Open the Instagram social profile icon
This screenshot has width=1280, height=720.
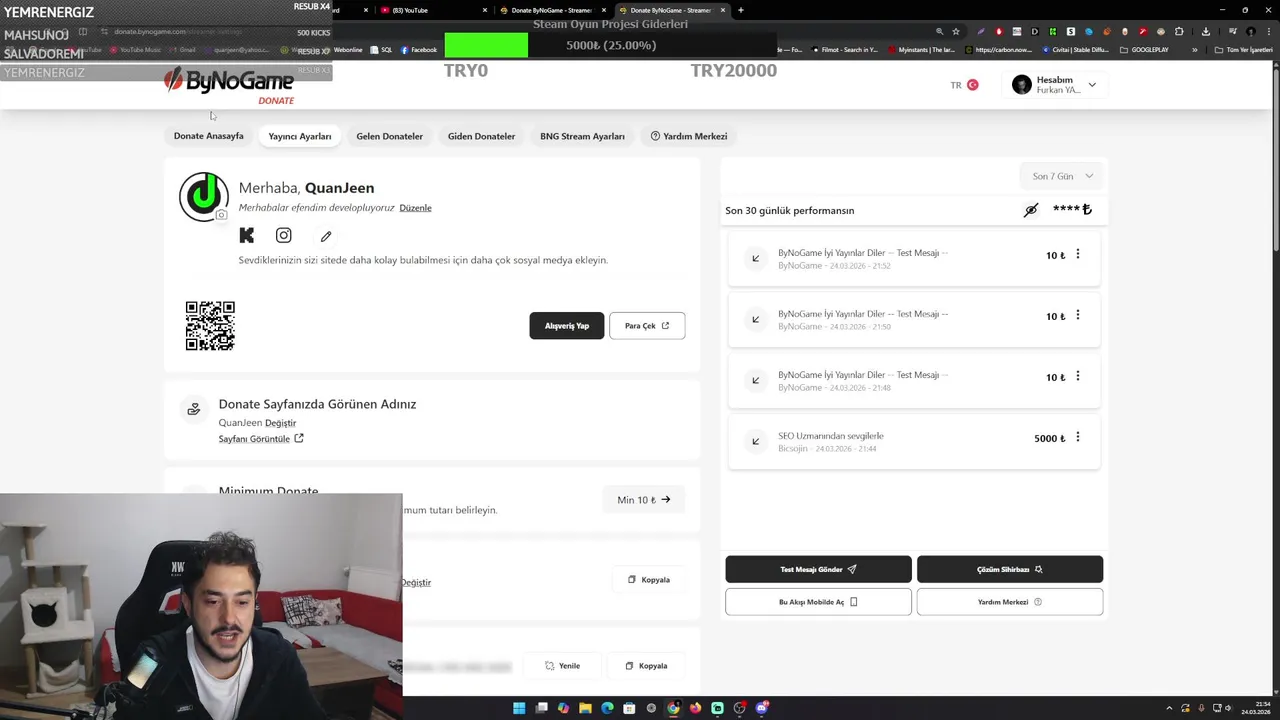(284, 236)
